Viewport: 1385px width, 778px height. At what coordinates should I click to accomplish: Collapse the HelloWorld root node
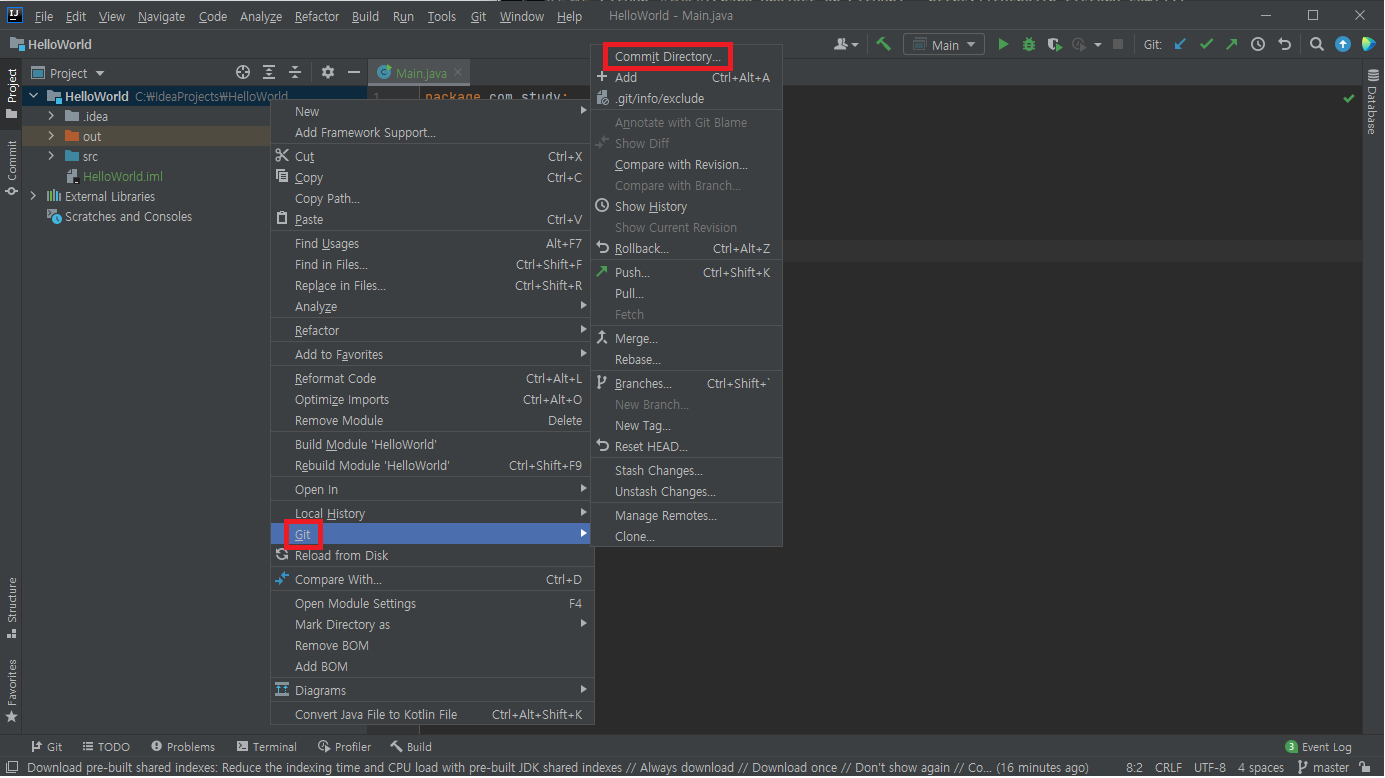point(34,96)
